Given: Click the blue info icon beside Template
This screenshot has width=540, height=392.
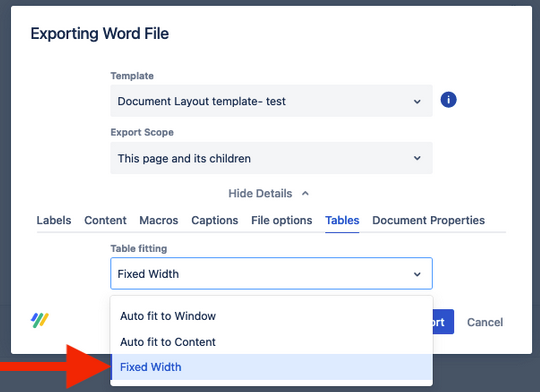Looking at the screenshot, I should pyautogui.click(x=448, y=100).
